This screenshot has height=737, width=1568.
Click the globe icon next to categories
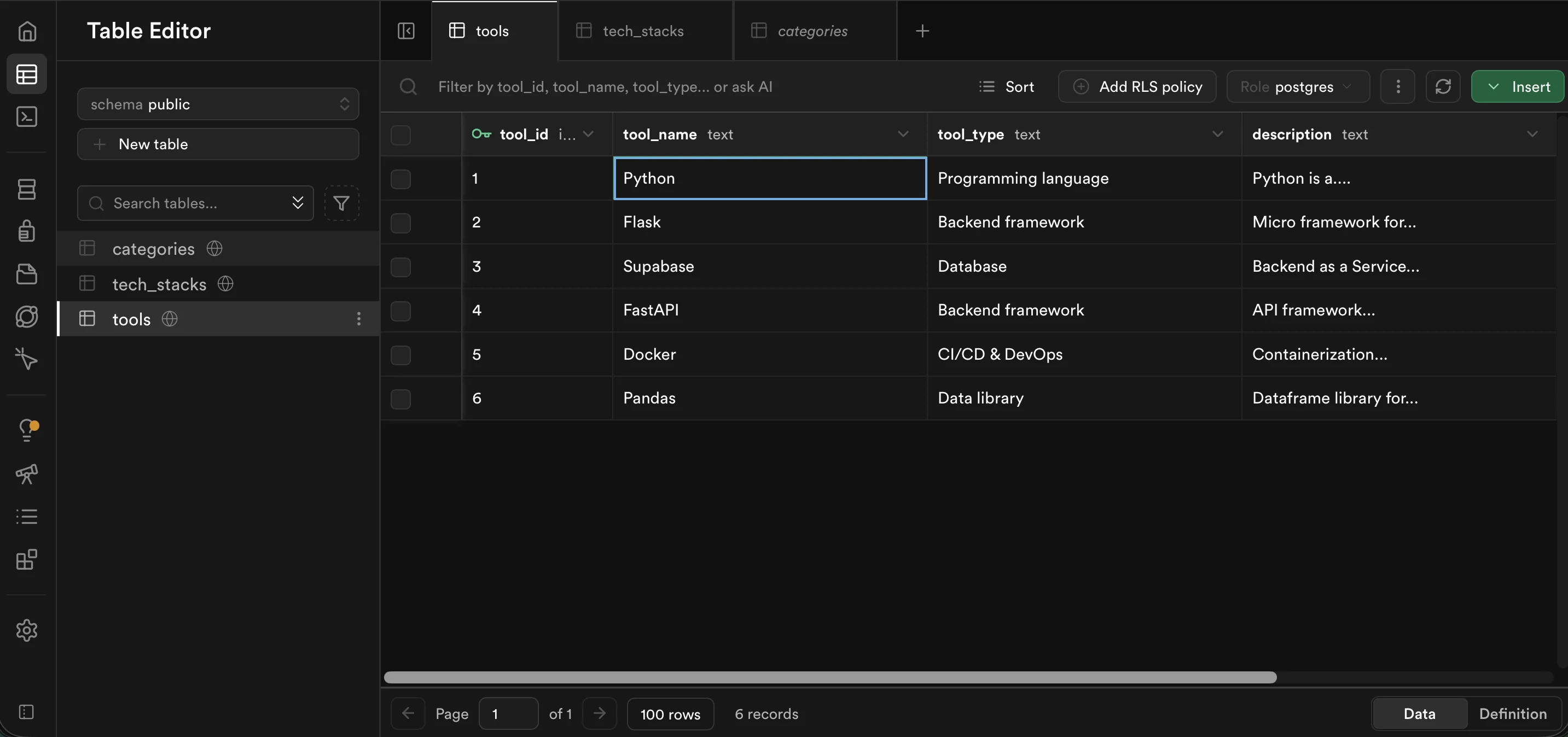pos(214,249)
